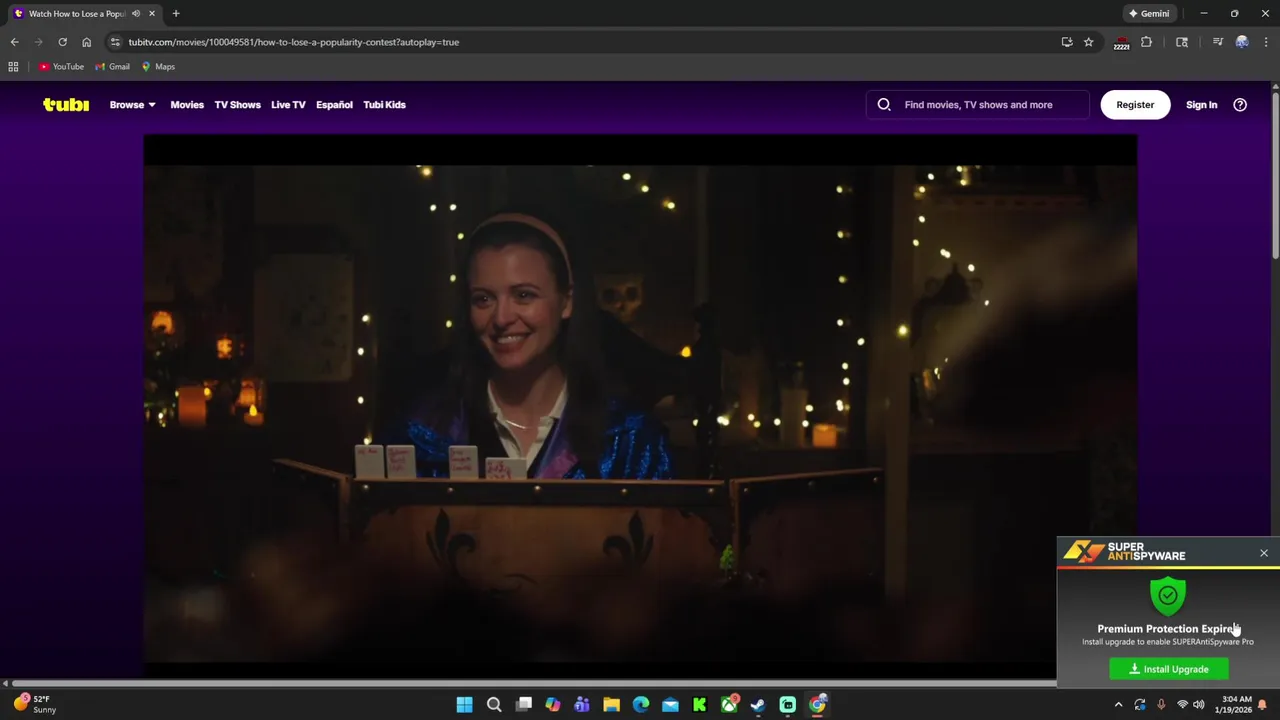
Task: Open the TV Shows section
Action: tap(237, 104)
